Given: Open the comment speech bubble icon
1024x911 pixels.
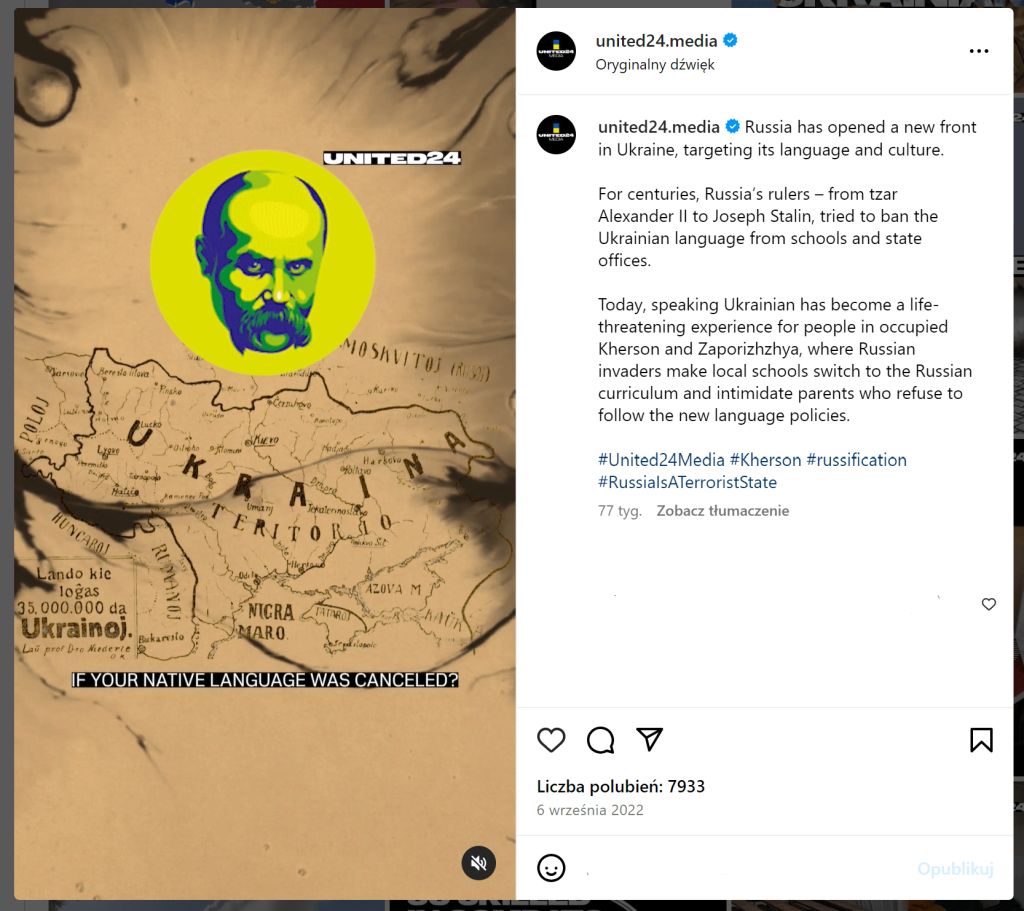Looking at the screenshot, I should tap(600, 740).
